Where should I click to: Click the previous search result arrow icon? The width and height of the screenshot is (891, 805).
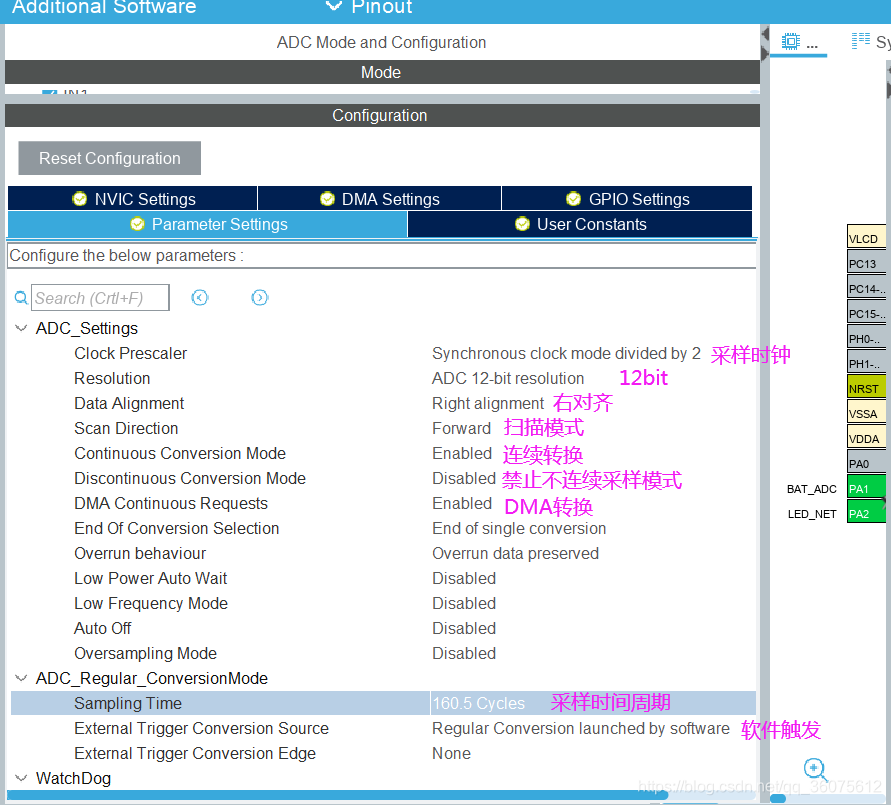pos(199,297)
